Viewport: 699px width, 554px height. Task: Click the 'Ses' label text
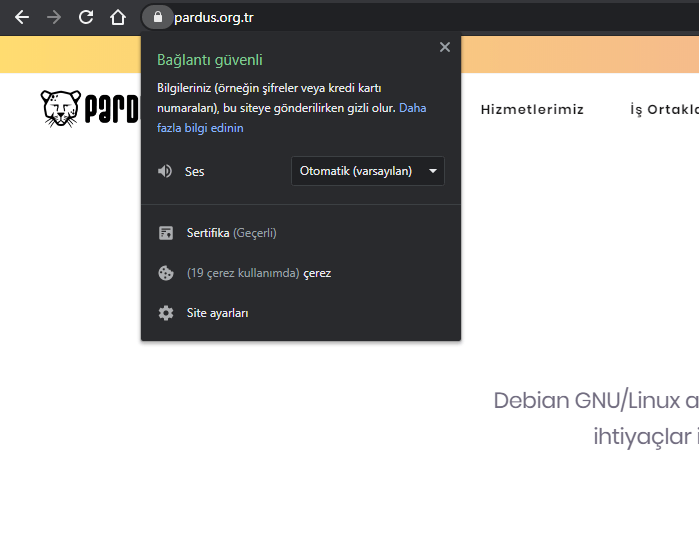pos(194,172)
